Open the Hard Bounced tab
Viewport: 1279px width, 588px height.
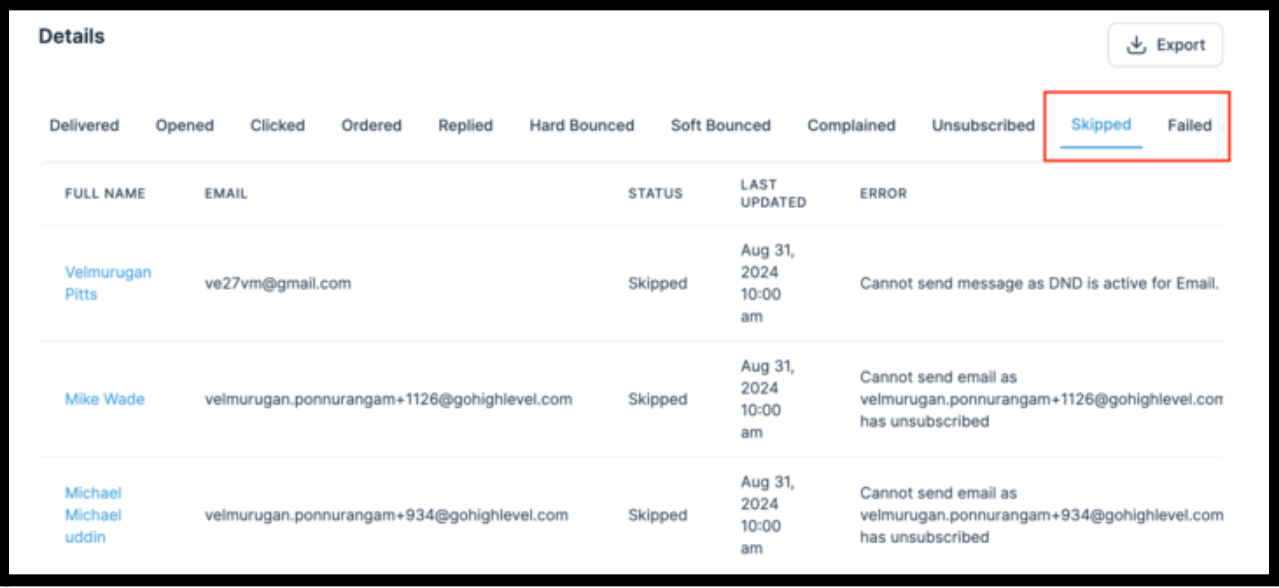pos(582,125)
